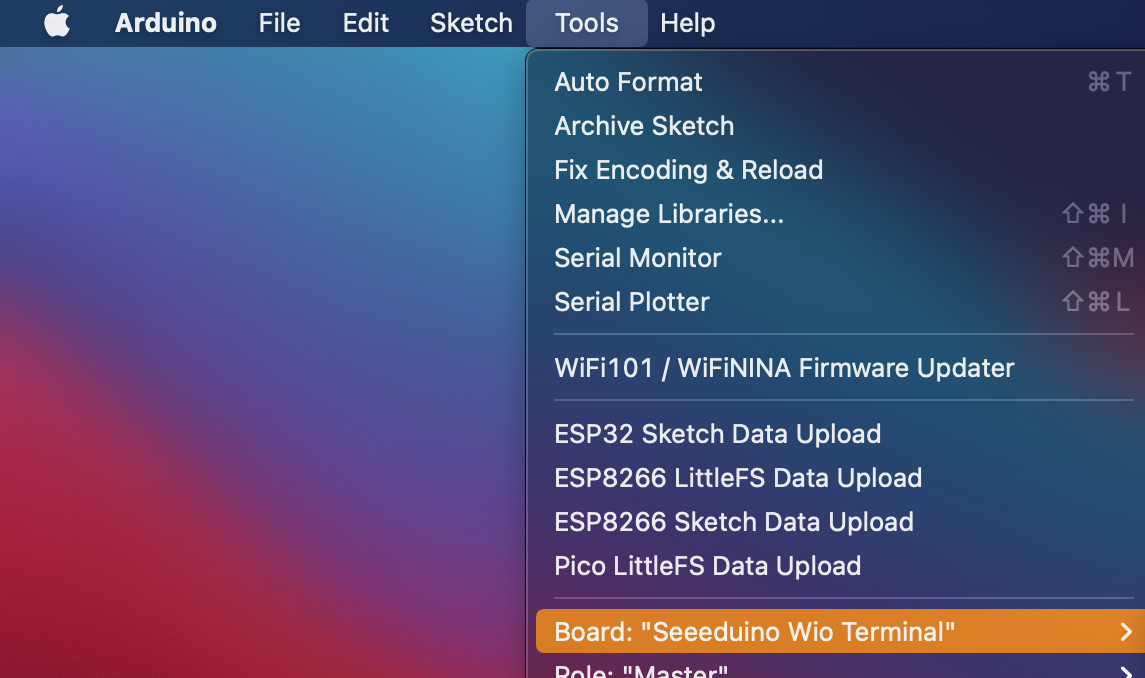Close the open Tools menu

point(586,23)
